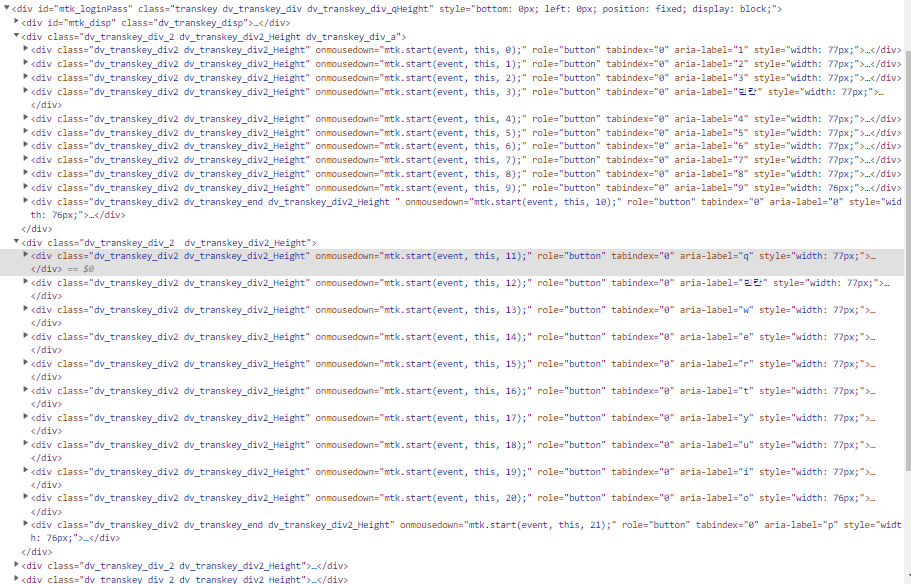Expand collapsed div directly below the p key's closing tag
This screenshot has width=911, height=584.
point(16,565)
